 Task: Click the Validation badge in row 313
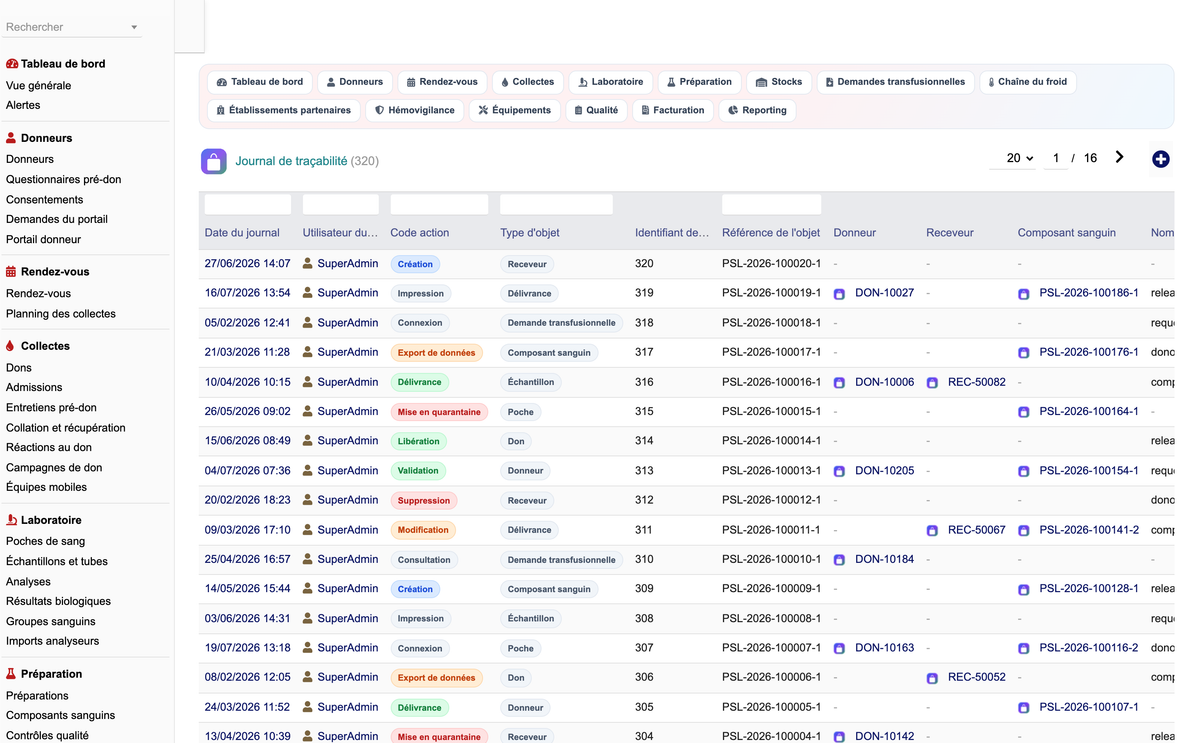point(418,471)
